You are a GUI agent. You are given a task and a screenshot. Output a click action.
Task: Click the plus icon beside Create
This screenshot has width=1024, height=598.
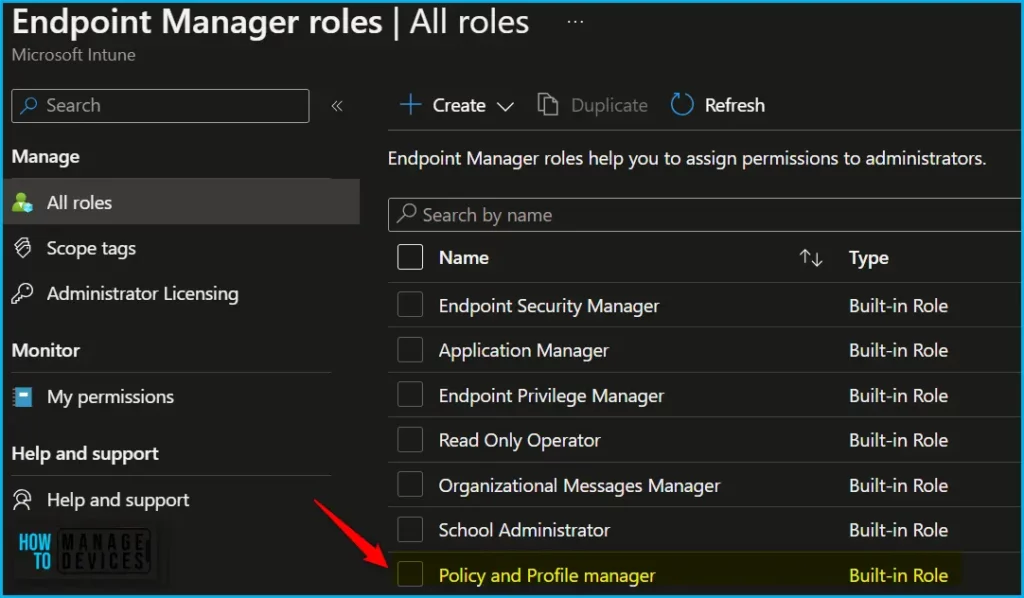(x=410, y=104)
